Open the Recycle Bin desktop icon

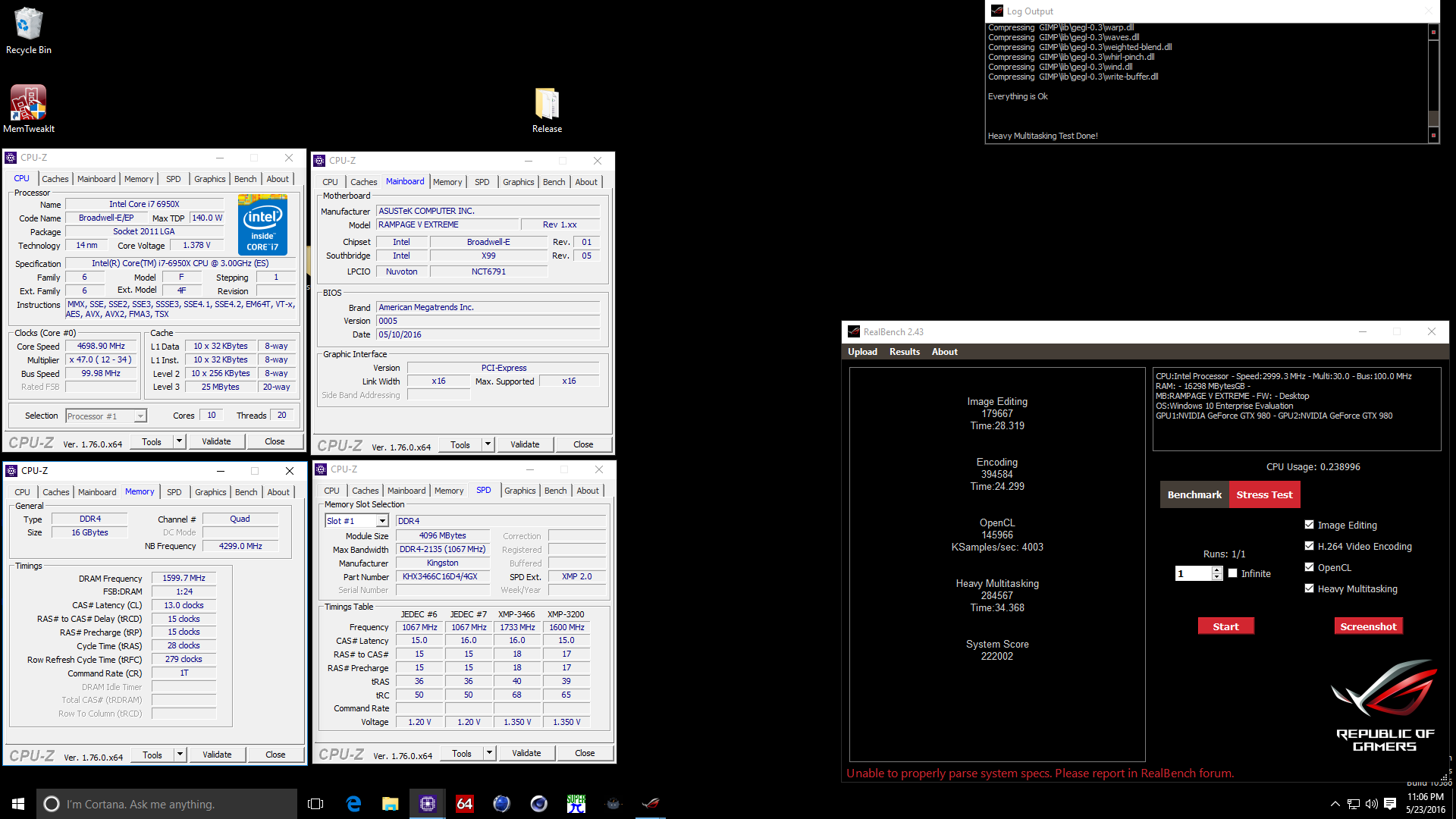[29, 30]
